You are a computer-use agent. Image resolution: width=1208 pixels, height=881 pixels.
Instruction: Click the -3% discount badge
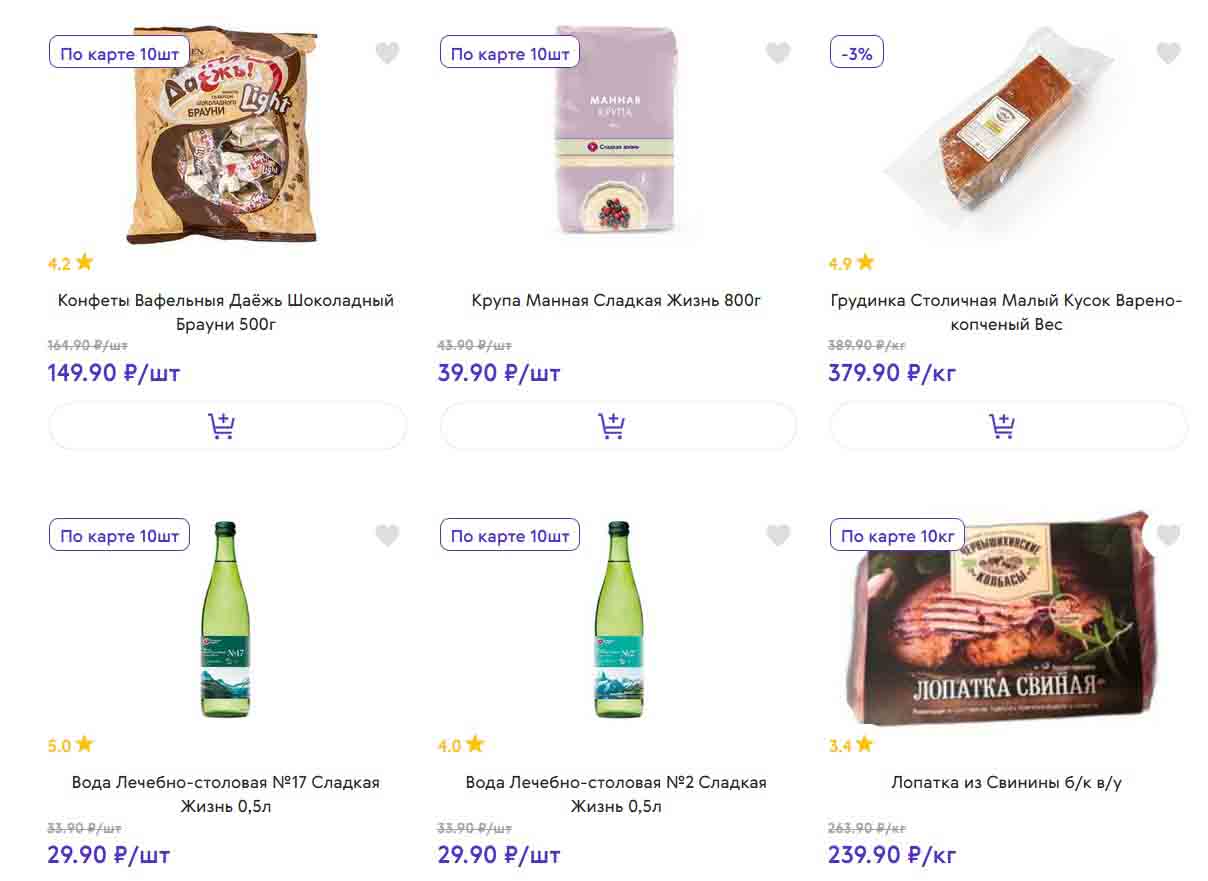[857, 54]
